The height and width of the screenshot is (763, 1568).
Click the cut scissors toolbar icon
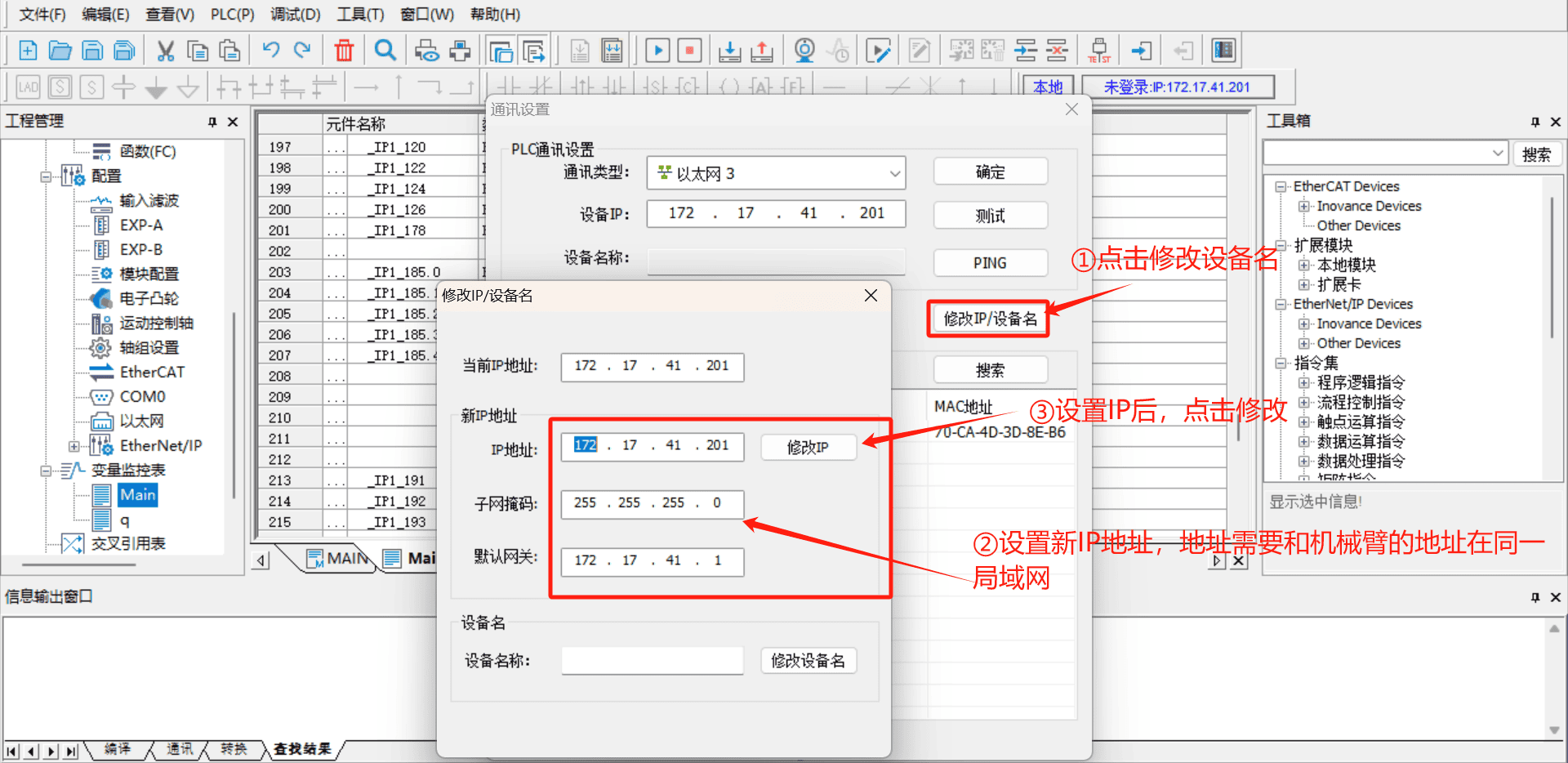tap(165, 51)
